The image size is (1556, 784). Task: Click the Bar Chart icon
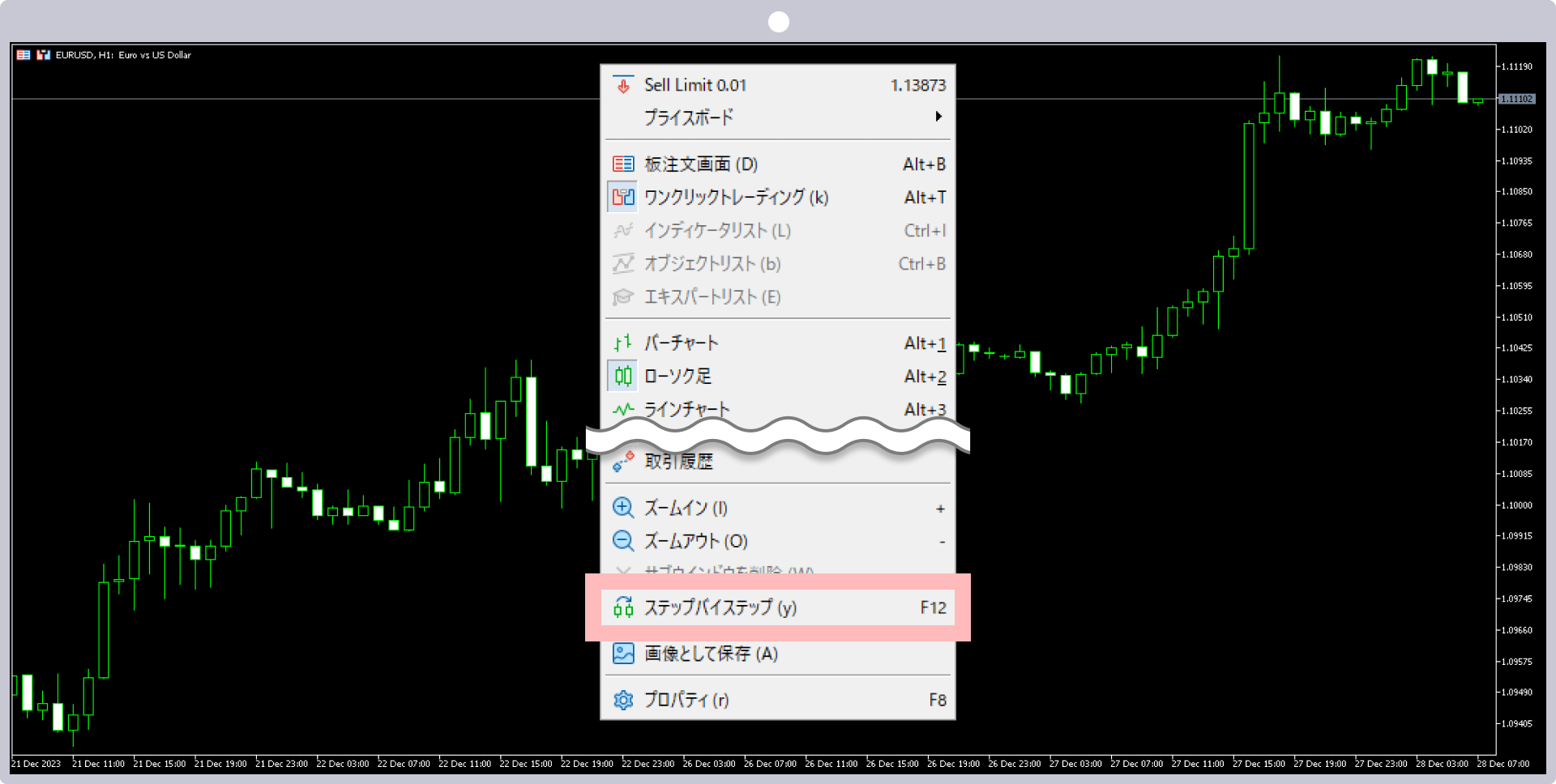click(x=623, y=343)
